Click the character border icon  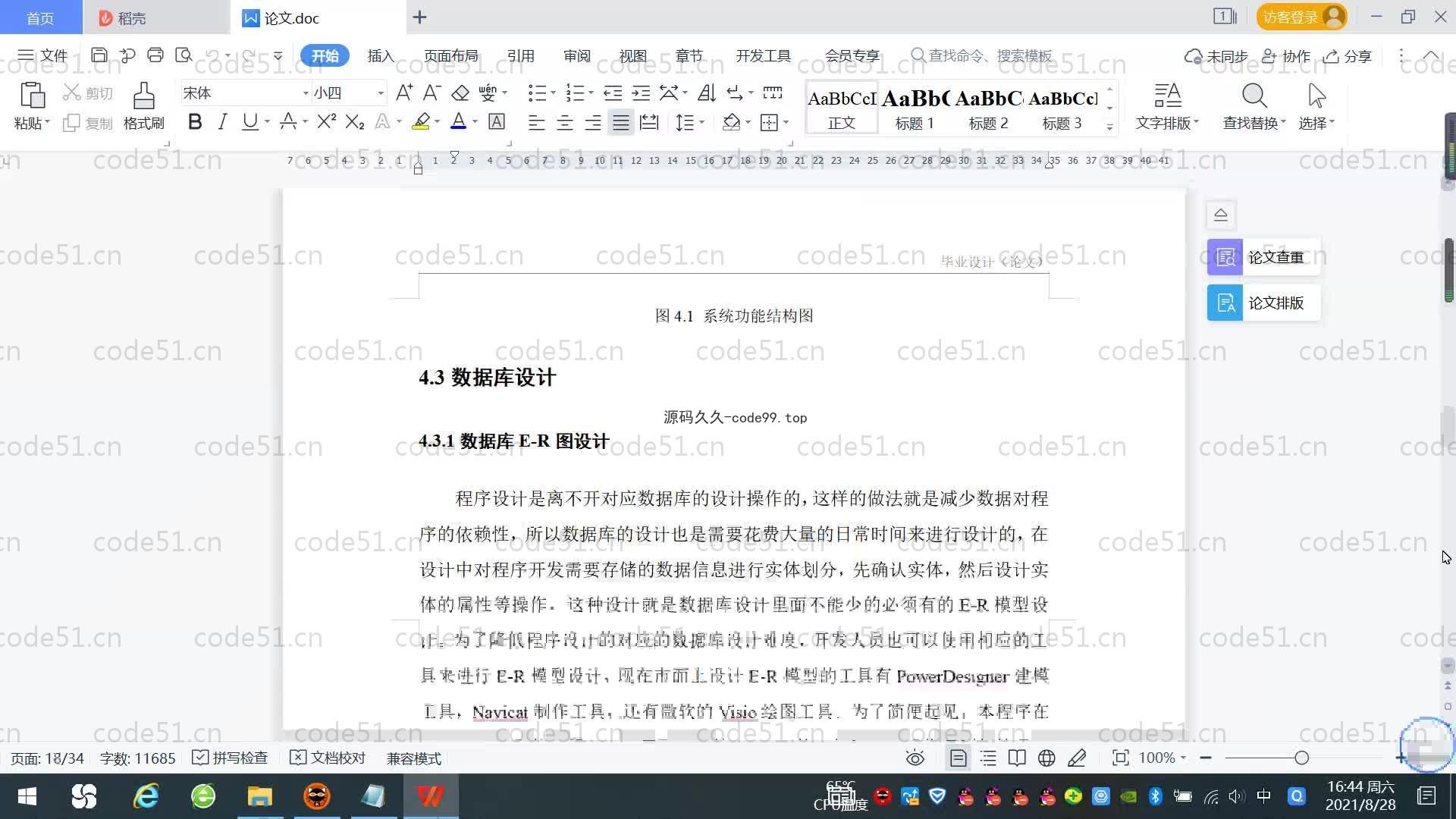[x=497, y=122]
